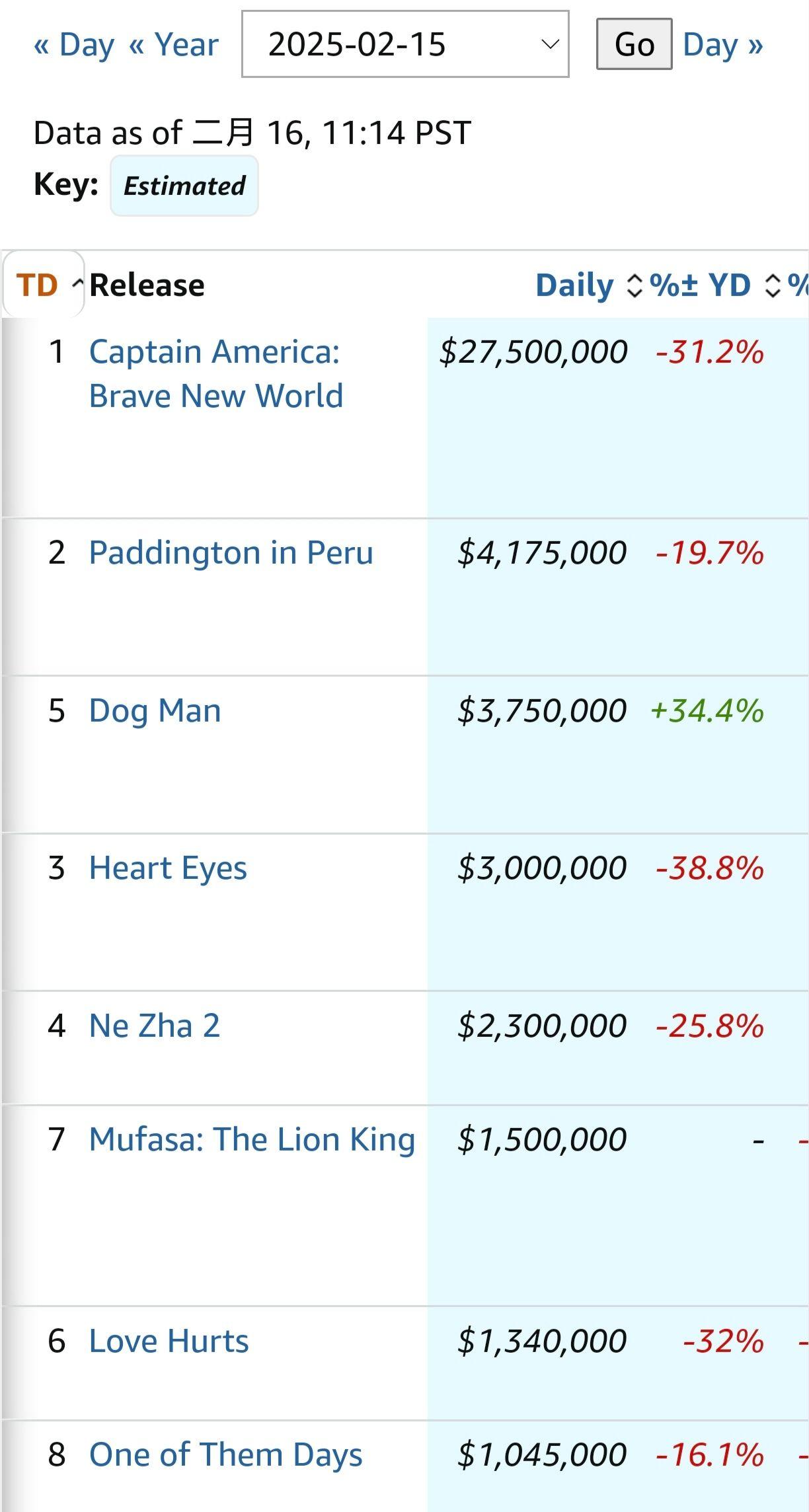The image size is (809, 1512).
Task: Open Captain America: Brave New World
Action: [216, 373]
